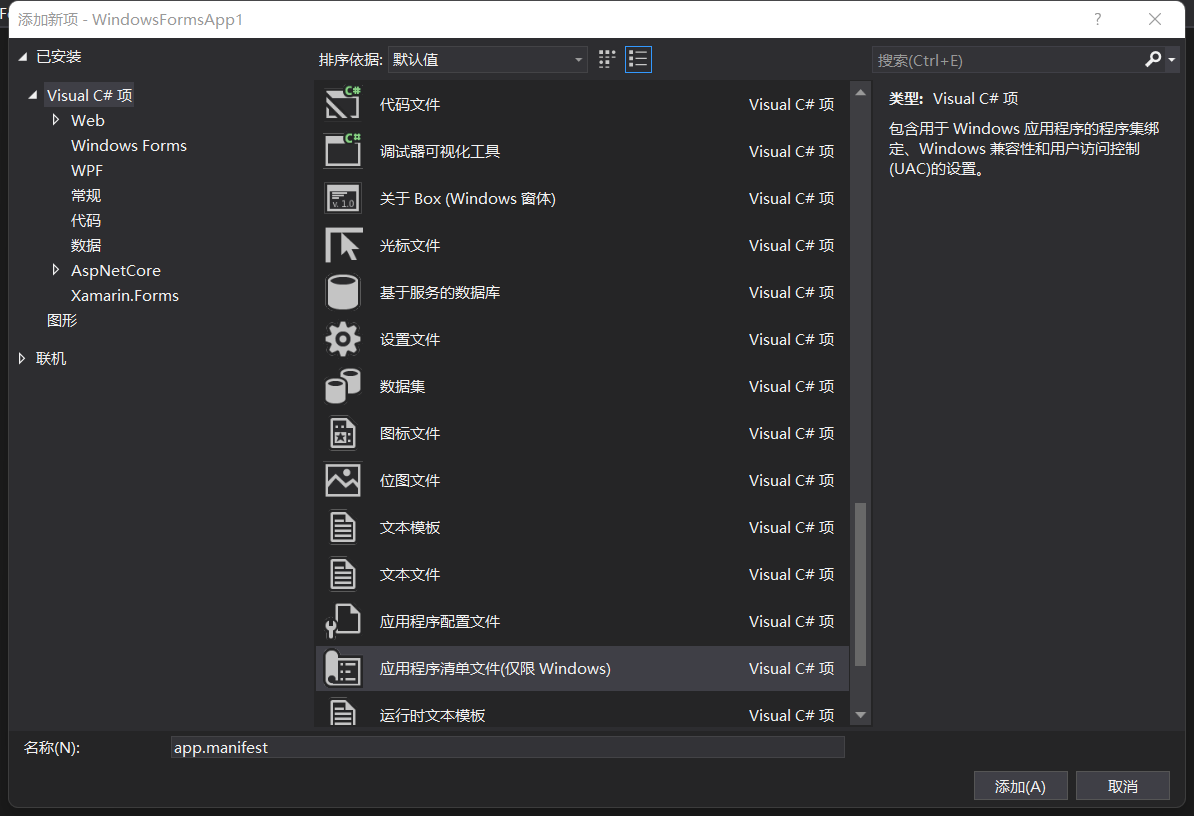The width and height of the screenshot is (1194, 816).
Task: Click 应用程序清单文件(仅限 Windows) row text
Action: tap(495, 668)
